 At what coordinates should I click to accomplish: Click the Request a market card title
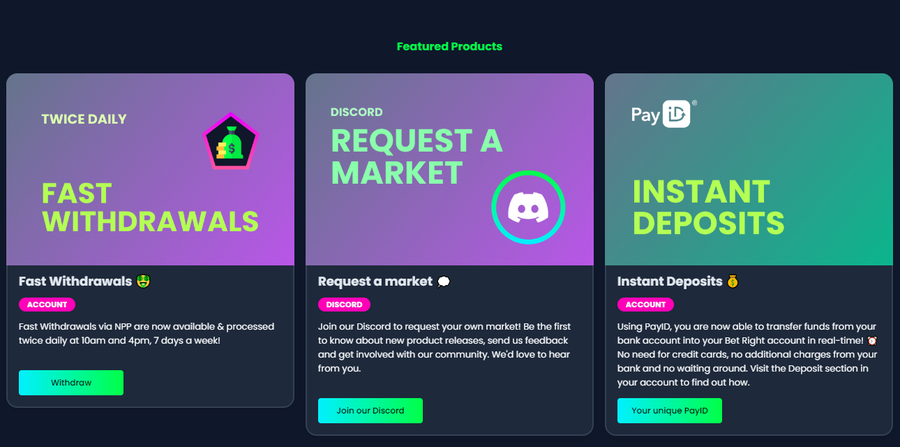tap(375, 282)
